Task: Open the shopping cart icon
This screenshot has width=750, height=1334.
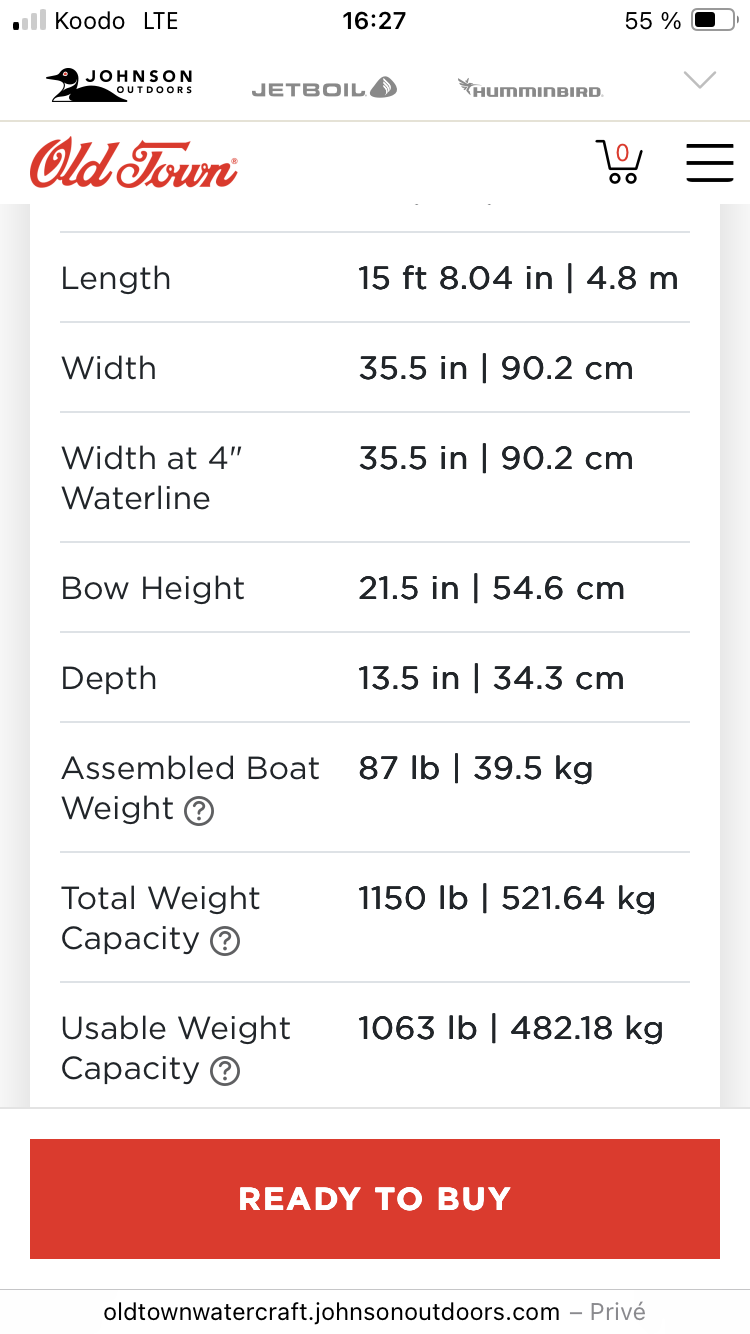Action: tap(619, 163)
